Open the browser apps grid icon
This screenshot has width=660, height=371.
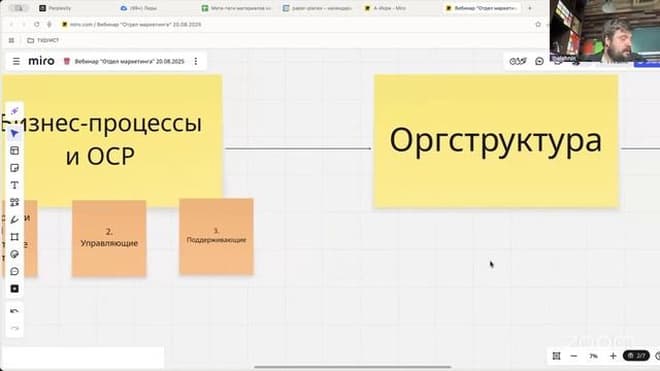(11, 40)
